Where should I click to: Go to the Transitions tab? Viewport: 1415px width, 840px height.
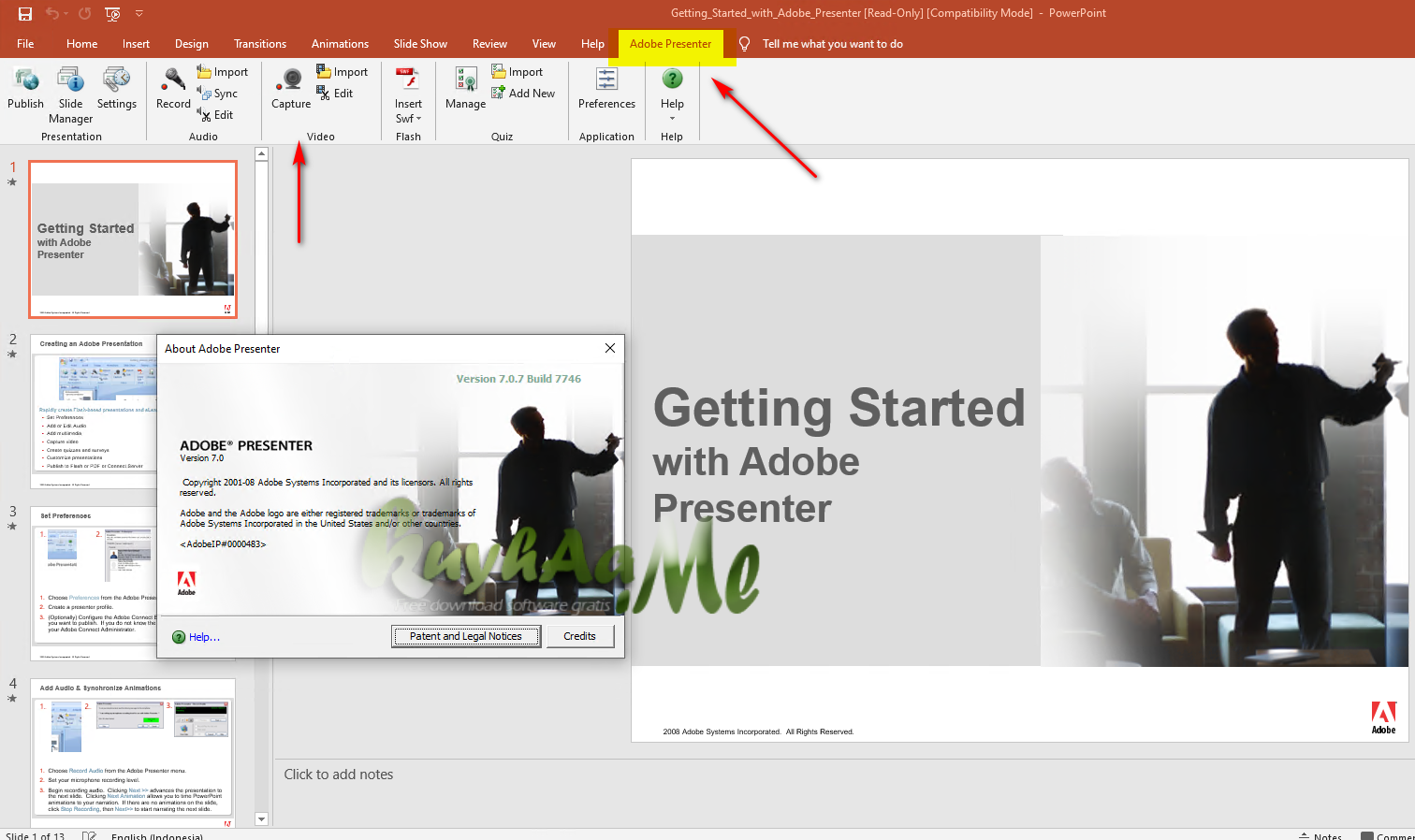click(x=260, y=44)
